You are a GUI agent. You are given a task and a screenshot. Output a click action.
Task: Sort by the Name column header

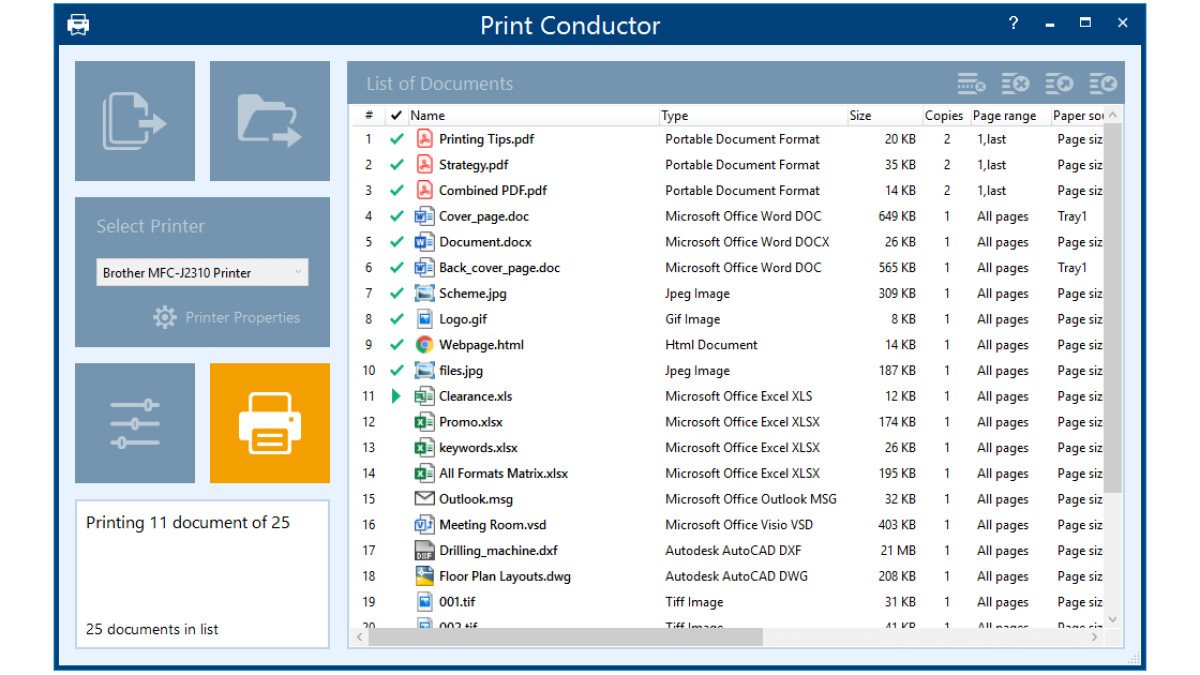(x=534, y=116)
